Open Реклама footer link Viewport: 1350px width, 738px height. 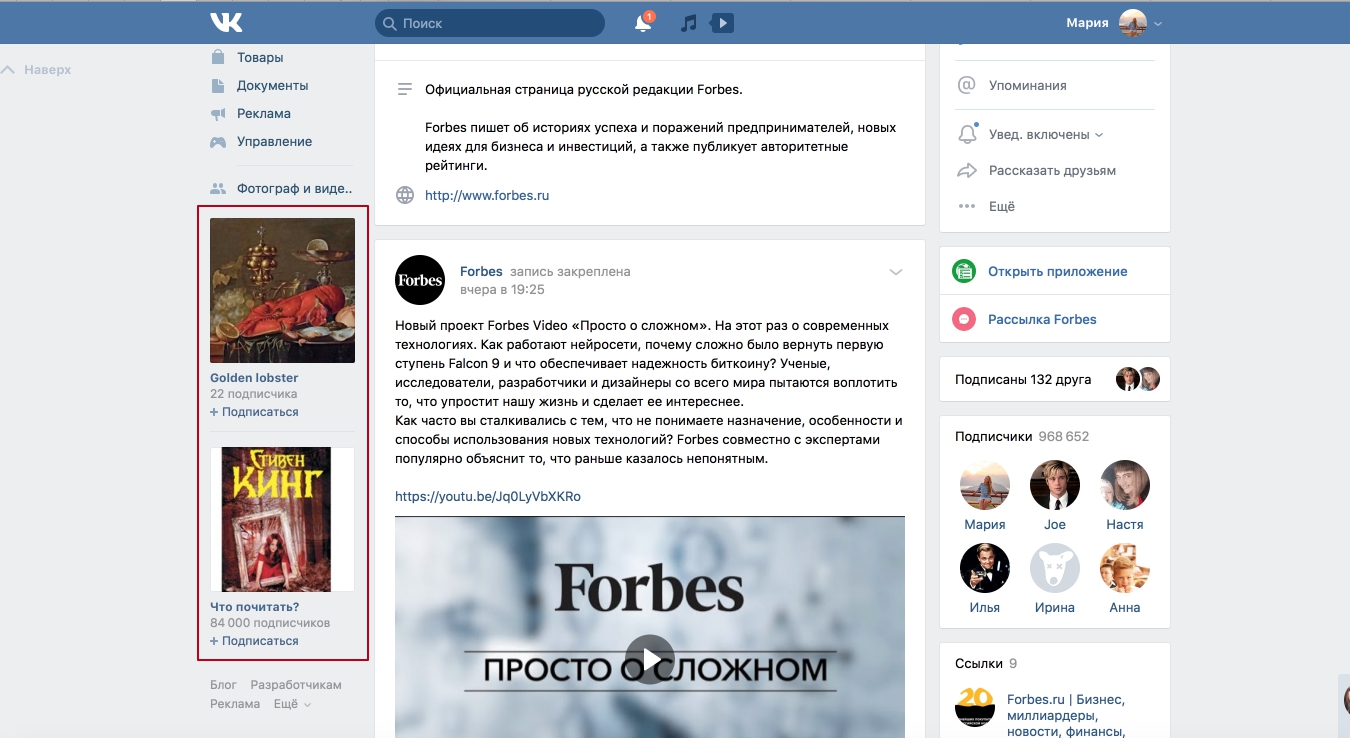[x=235, y=704]
